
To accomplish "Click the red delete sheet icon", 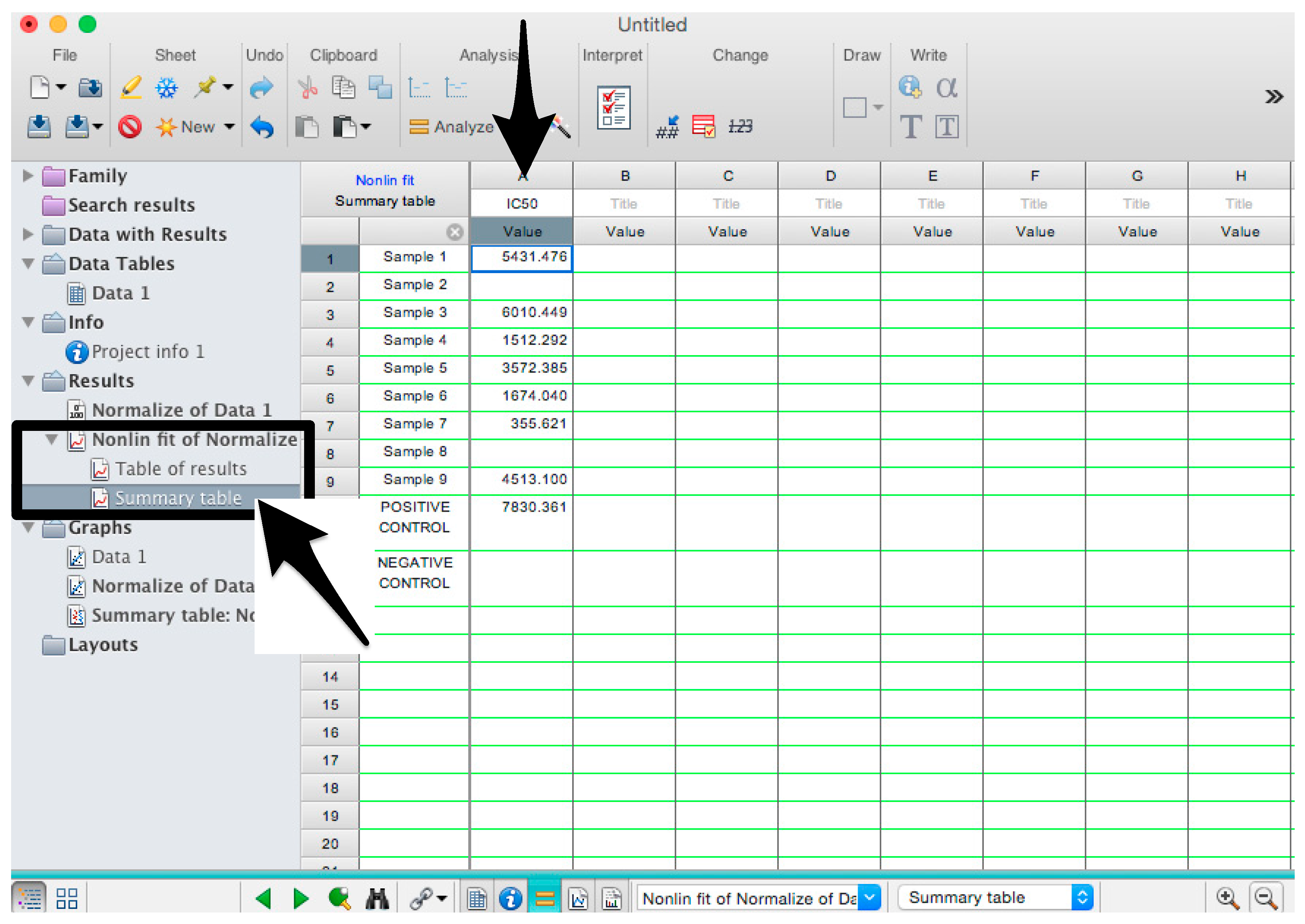I will click(x=130, y=126).
